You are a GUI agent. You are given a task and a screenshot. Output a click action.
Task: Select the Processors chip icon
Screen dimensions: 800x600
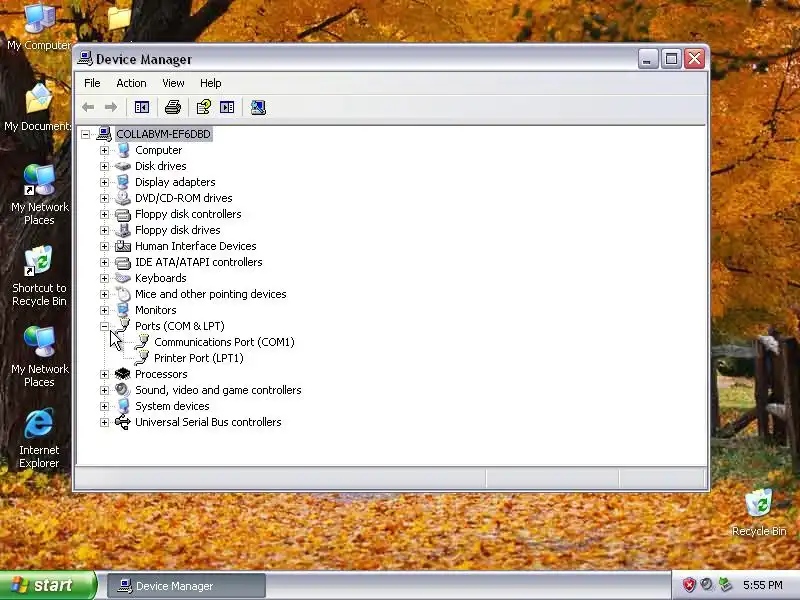click(x=122, y=374)
